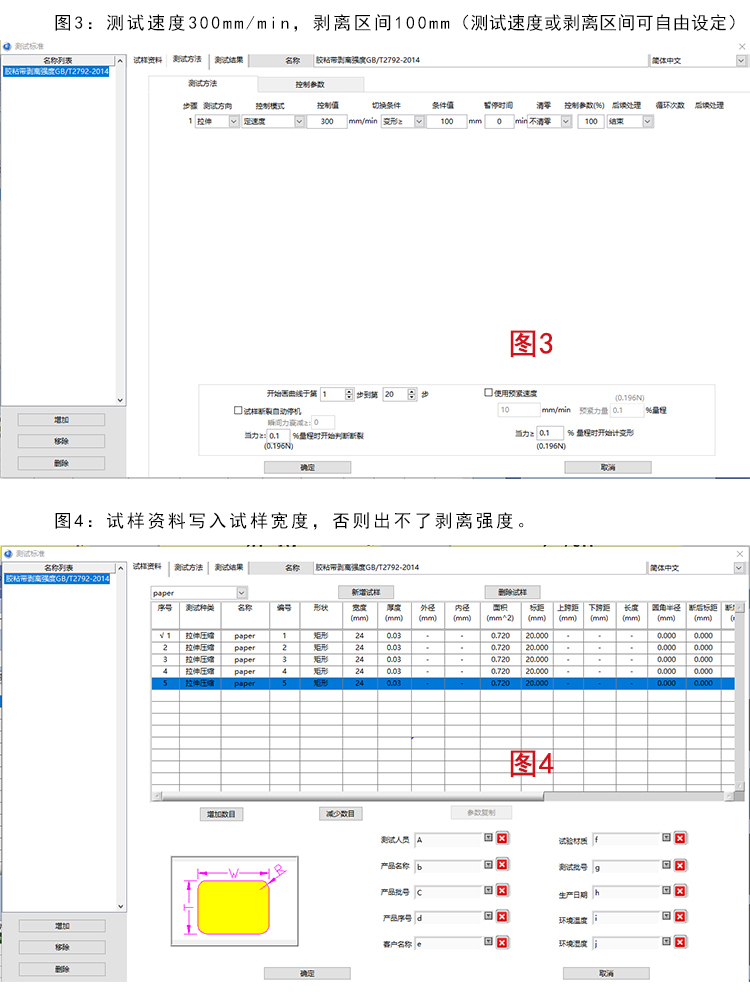Select the checked row 1 in specimen table
This screenshot has height=993, width=750.
(165, 635)
